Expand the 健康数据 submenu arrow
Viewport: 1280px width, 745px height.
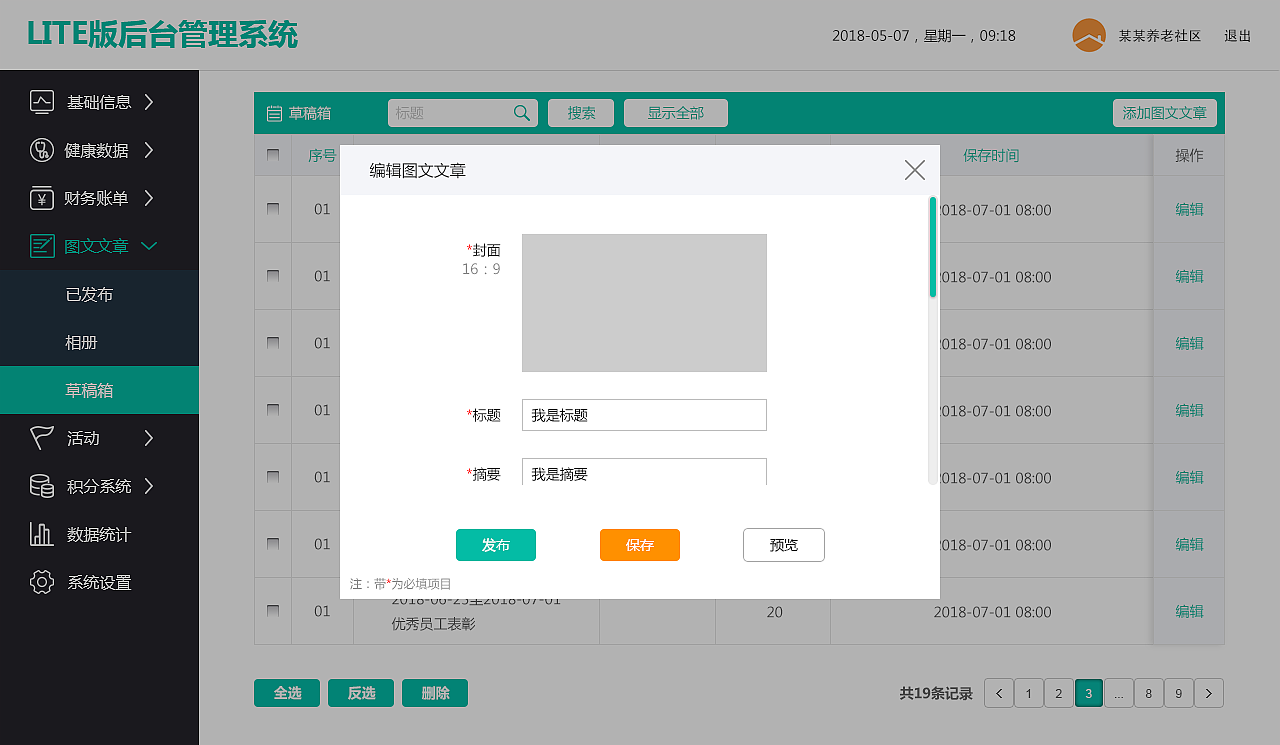point(149,150)
